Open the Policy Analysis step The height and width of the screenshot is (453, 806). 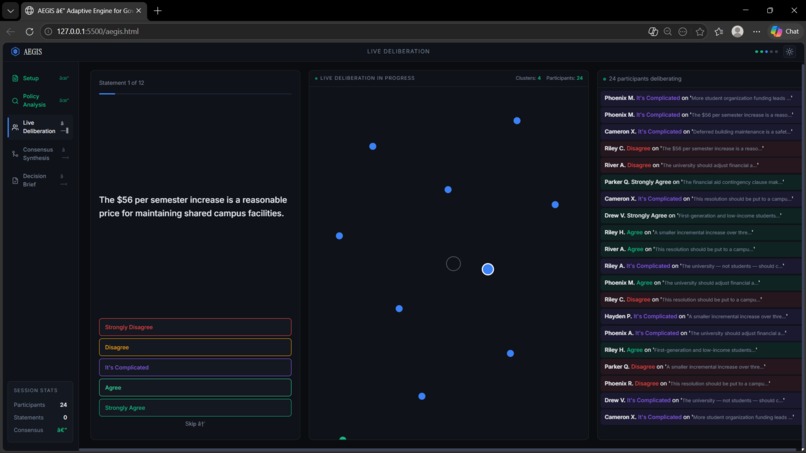click(40, 100)
